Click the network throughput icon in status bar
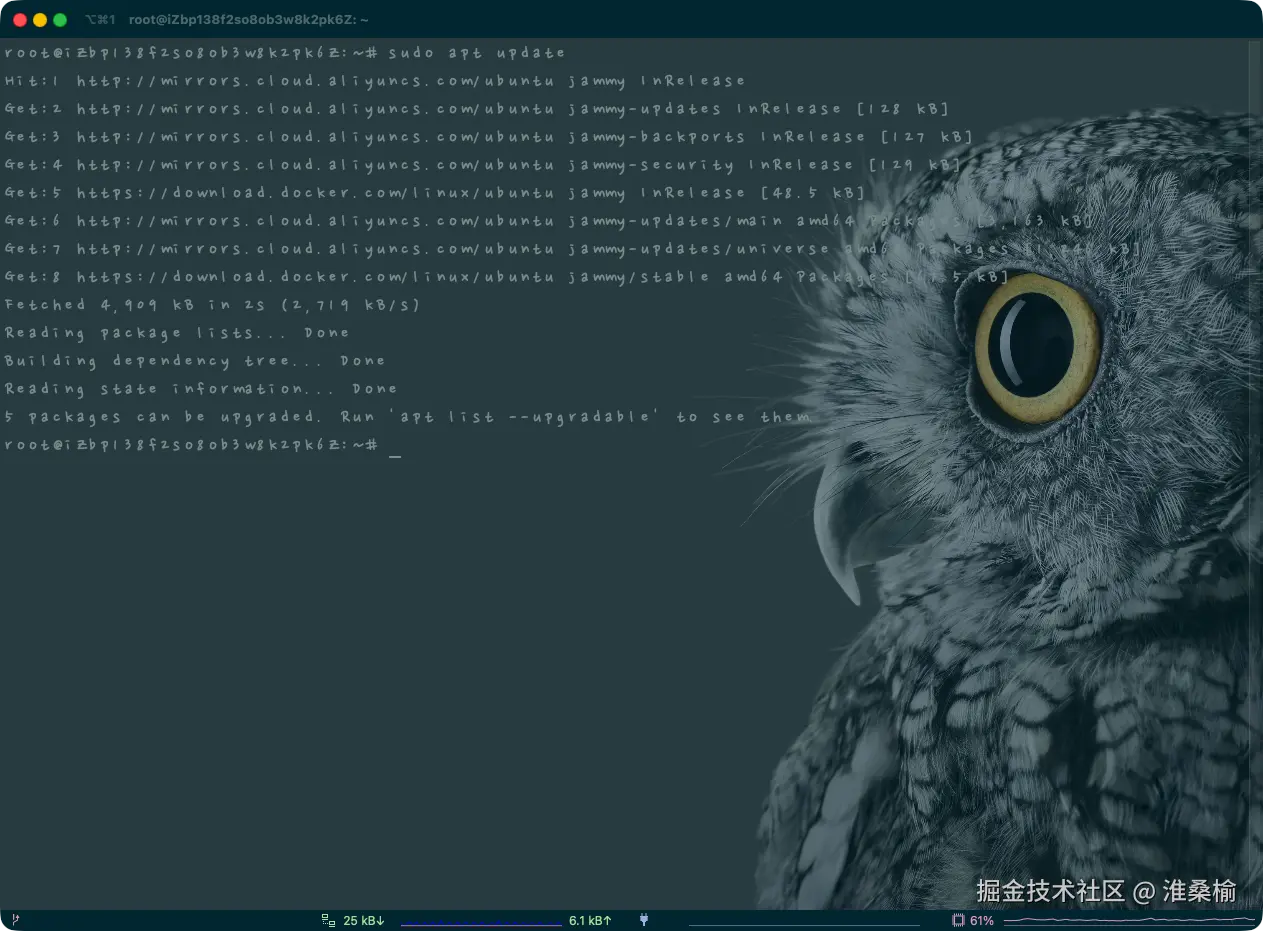This screenshot has height=931, width=1263. click(x=328, y=920)
